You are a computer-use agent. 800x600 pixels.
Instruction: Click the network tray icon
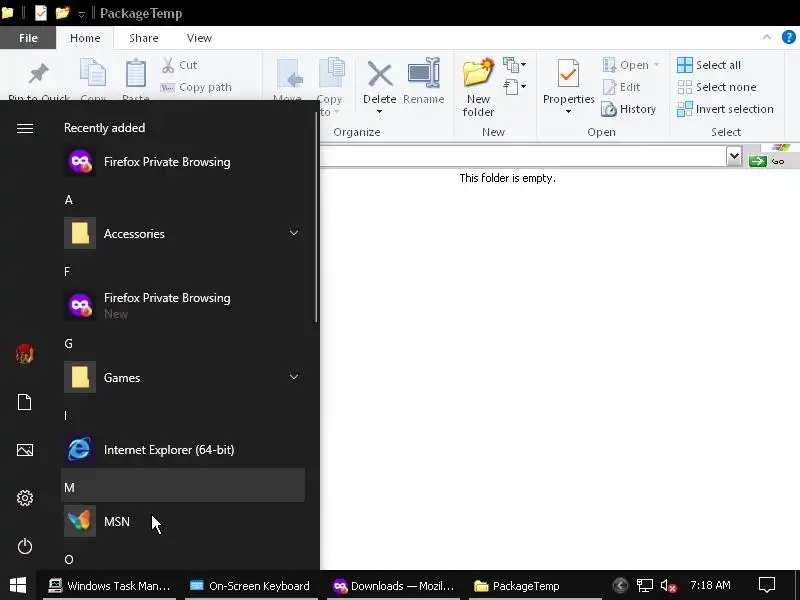pos(644,585)
